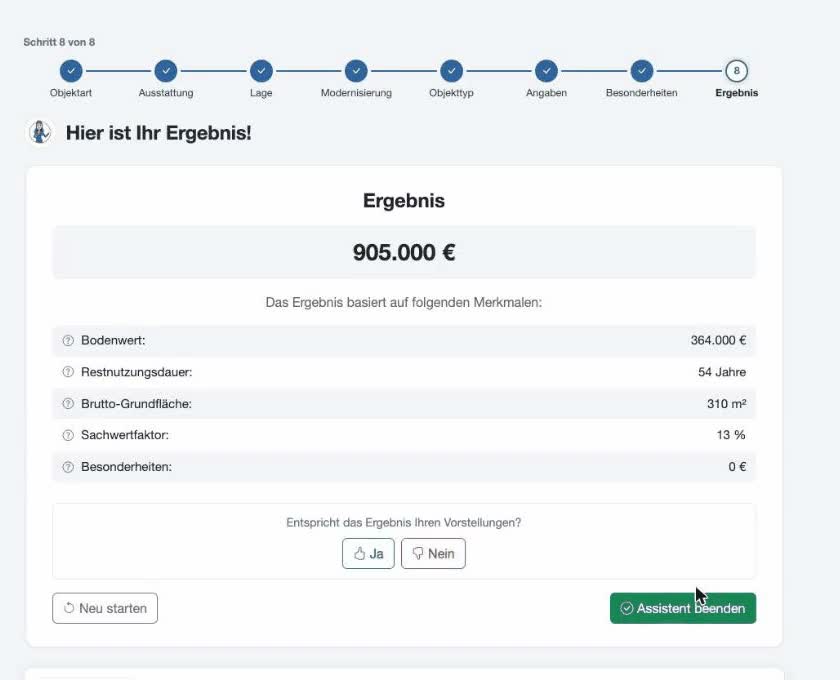The width and height of the screenshot is (840, 680).
Task: Select the Lage step circle
Action: click(261, 71)
